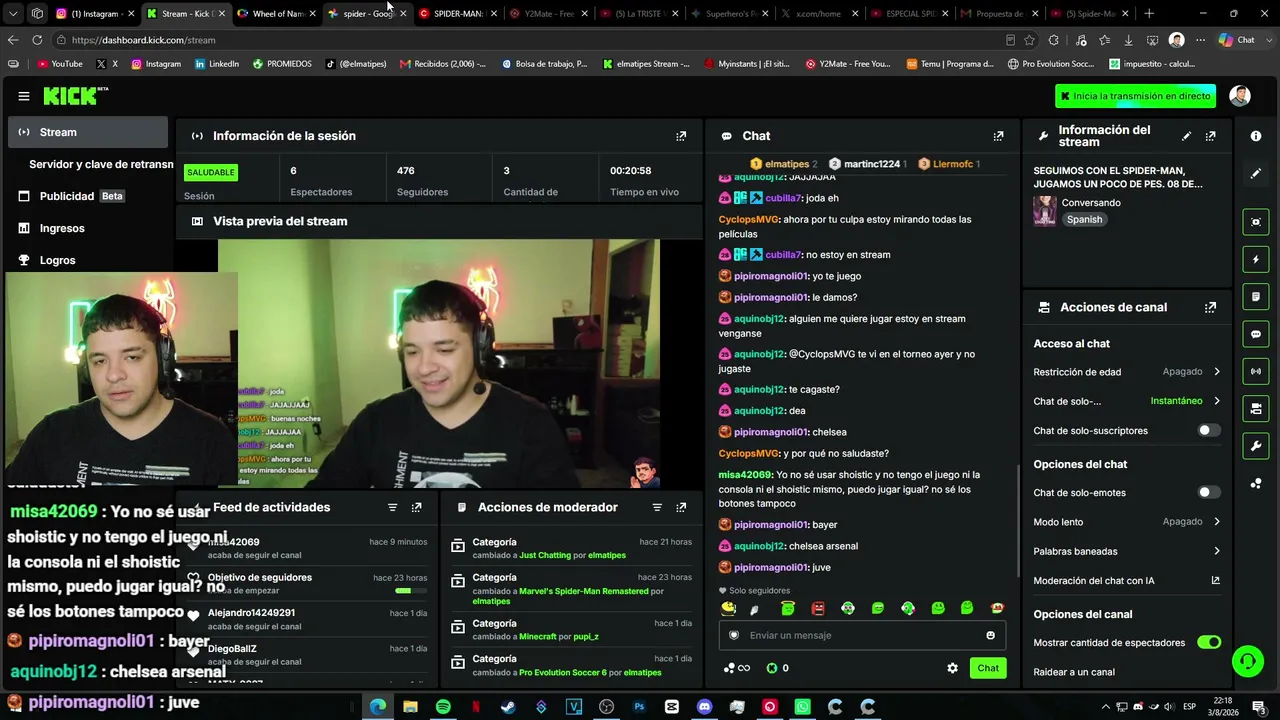Focus the Enviar un mensaje input
This screenshot has width=1280, height=720.
tap(862, 635)
